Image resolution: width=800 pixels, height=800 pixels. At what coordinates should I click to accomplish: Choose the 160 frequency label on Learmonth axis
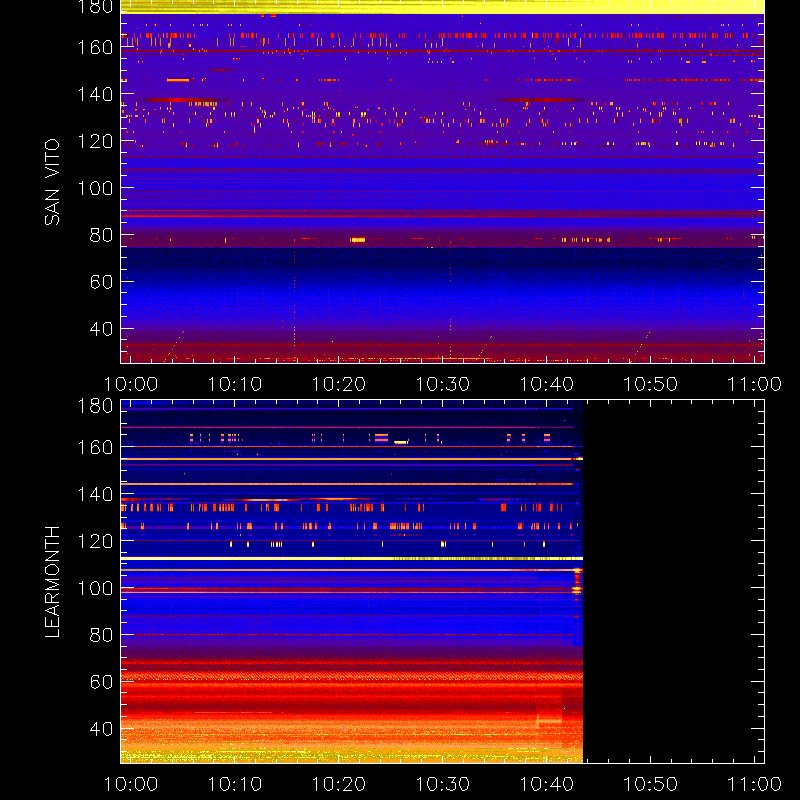[95, 447]
